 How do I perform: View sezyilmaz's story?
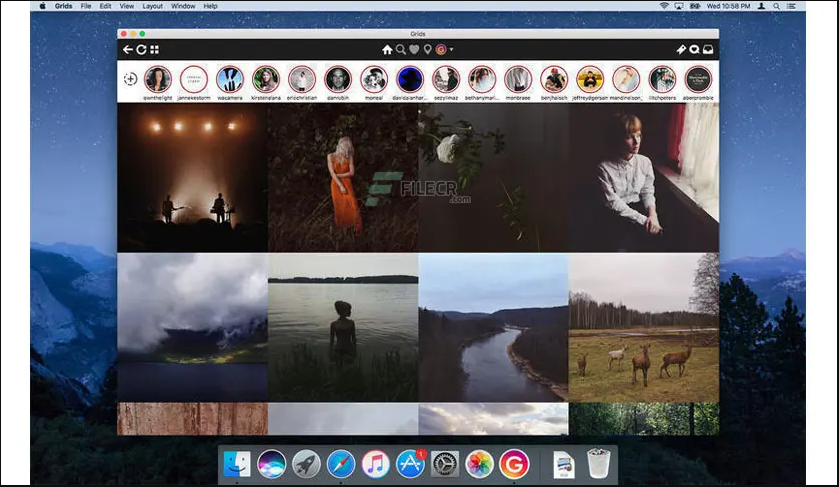(446, 79)
